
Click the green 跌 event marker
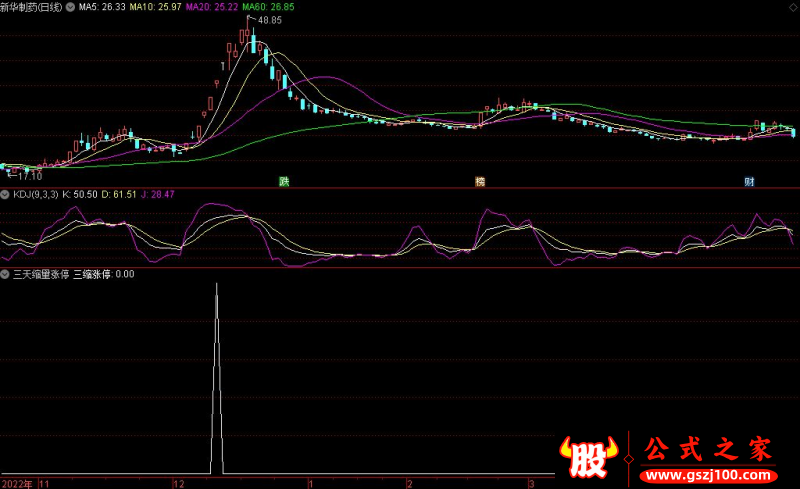tap(285, 181)
